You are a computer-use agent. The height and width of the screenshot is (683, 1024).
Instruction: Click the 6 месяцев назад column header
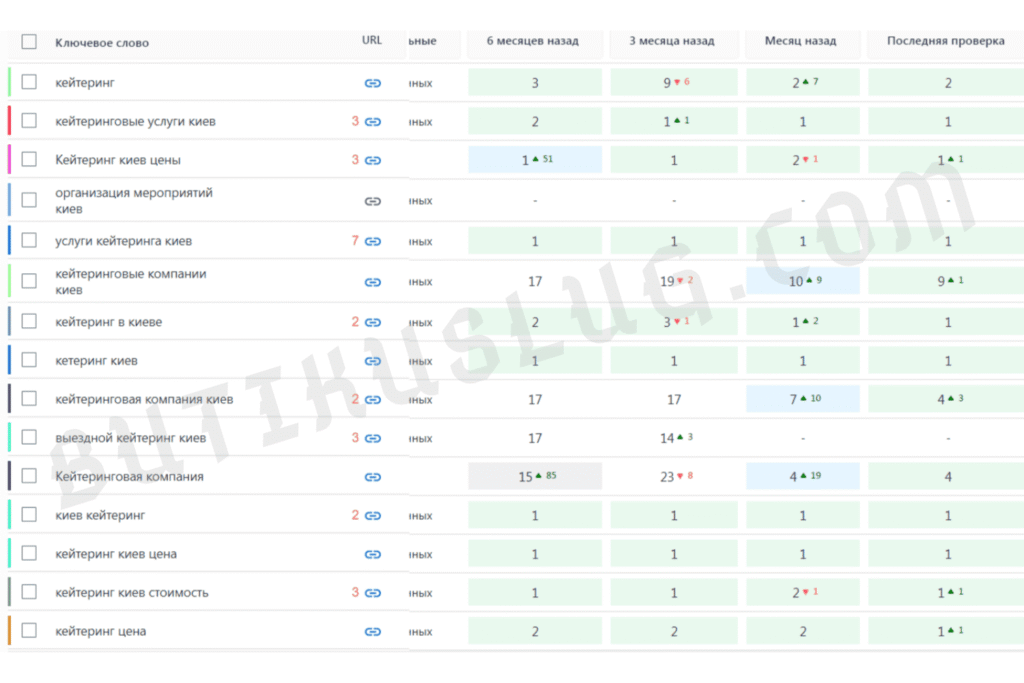coord(532,41)
